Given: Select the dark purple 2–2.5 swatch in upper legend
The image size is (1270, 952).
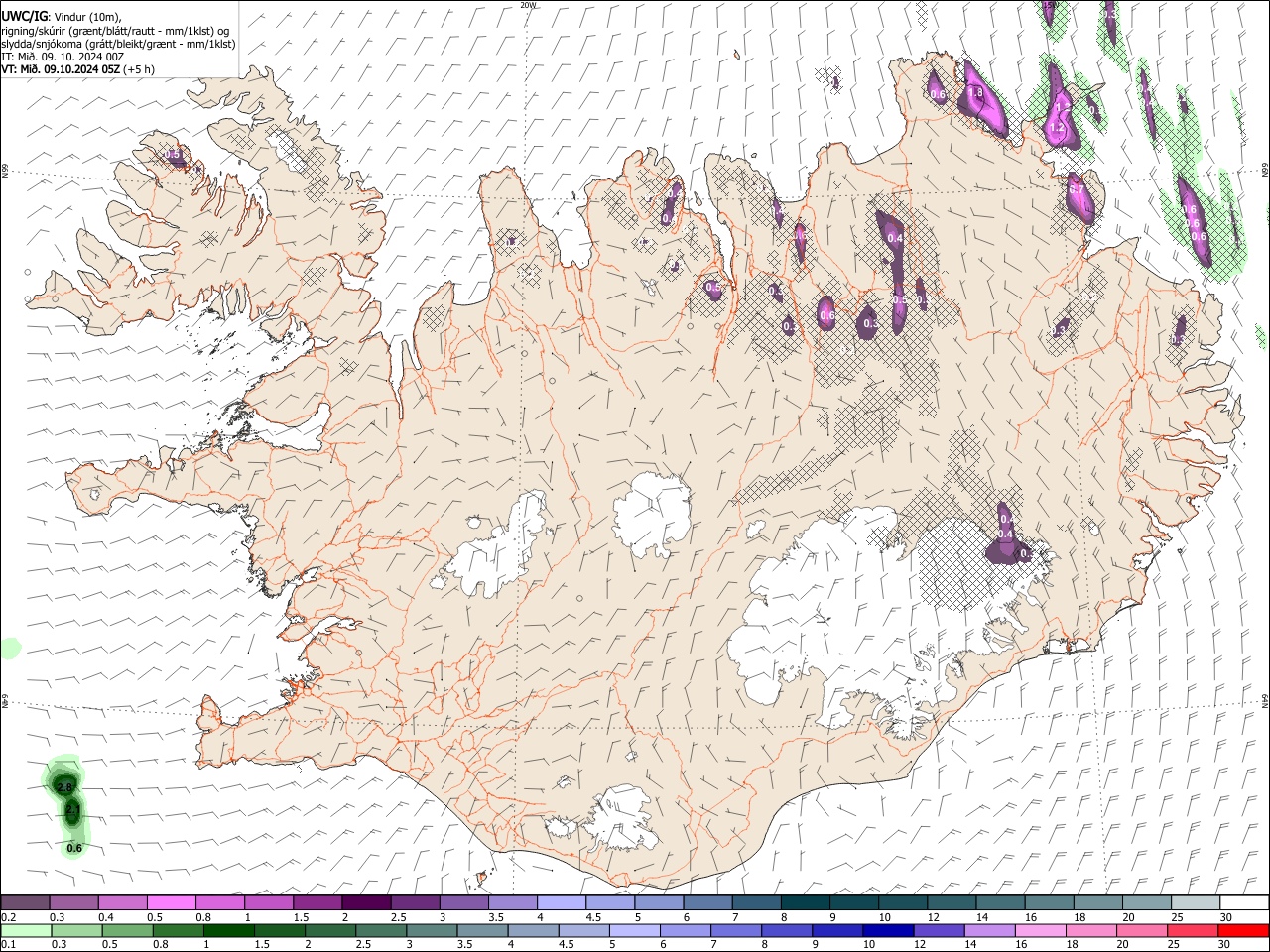Looking at the screenshot, I should [366, 901].
